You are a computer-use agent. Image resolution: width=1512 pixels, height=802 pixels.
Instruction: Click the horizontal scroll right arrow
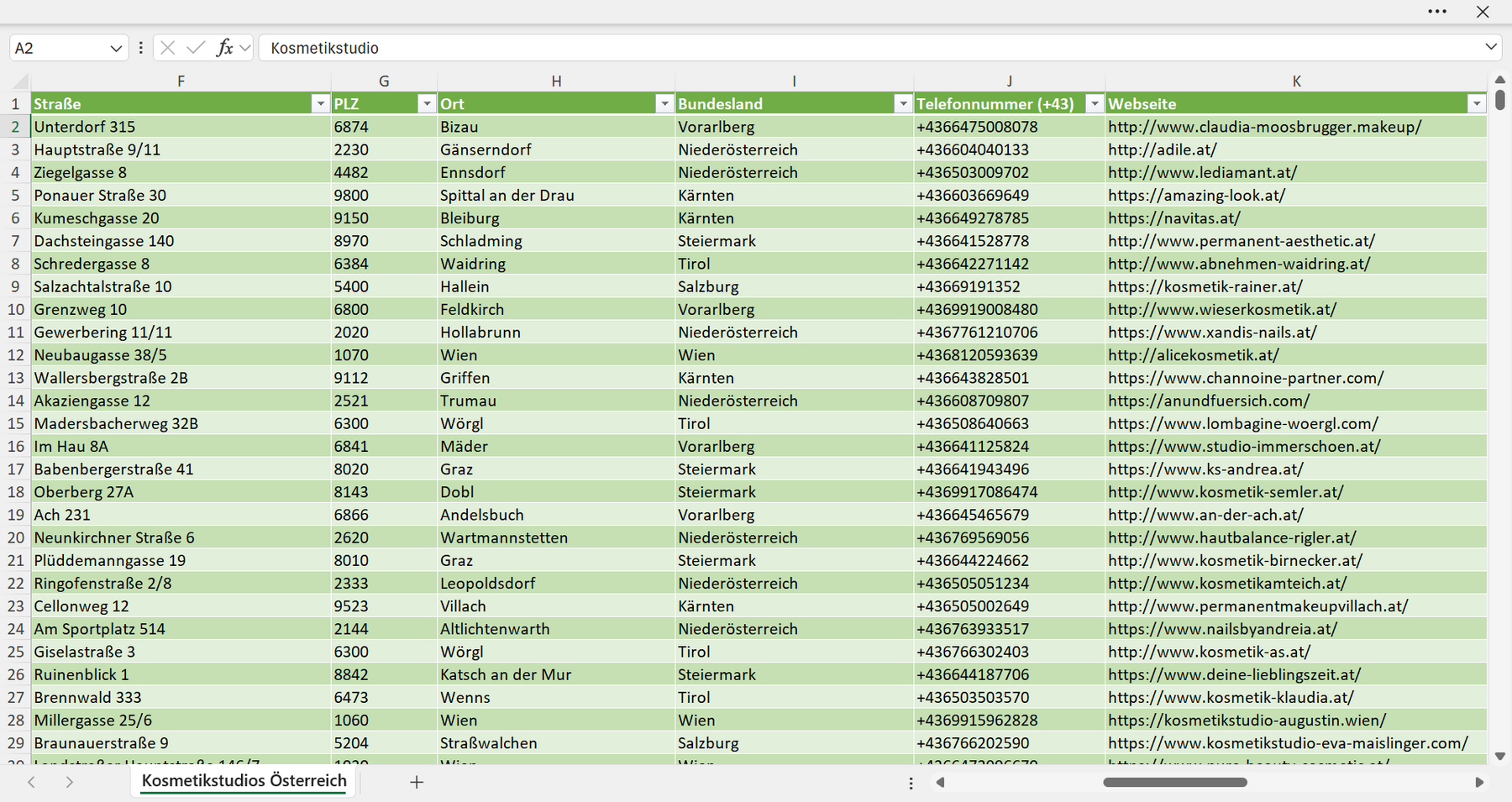point(1479,782)
